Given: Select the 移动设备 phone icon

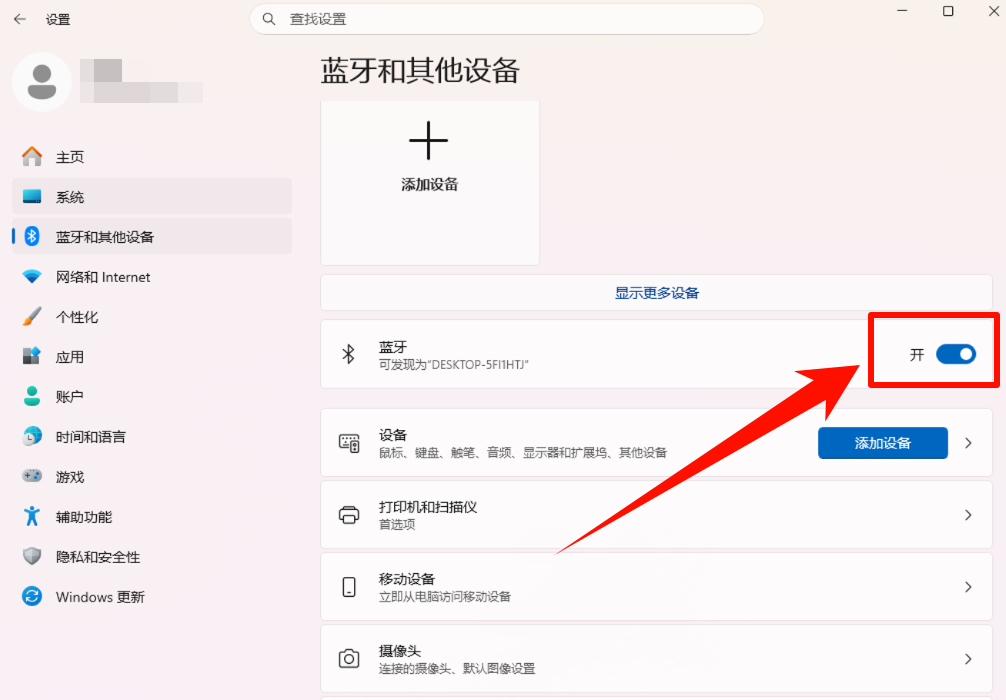Looking at the screenshot, I should coord(349,586).
